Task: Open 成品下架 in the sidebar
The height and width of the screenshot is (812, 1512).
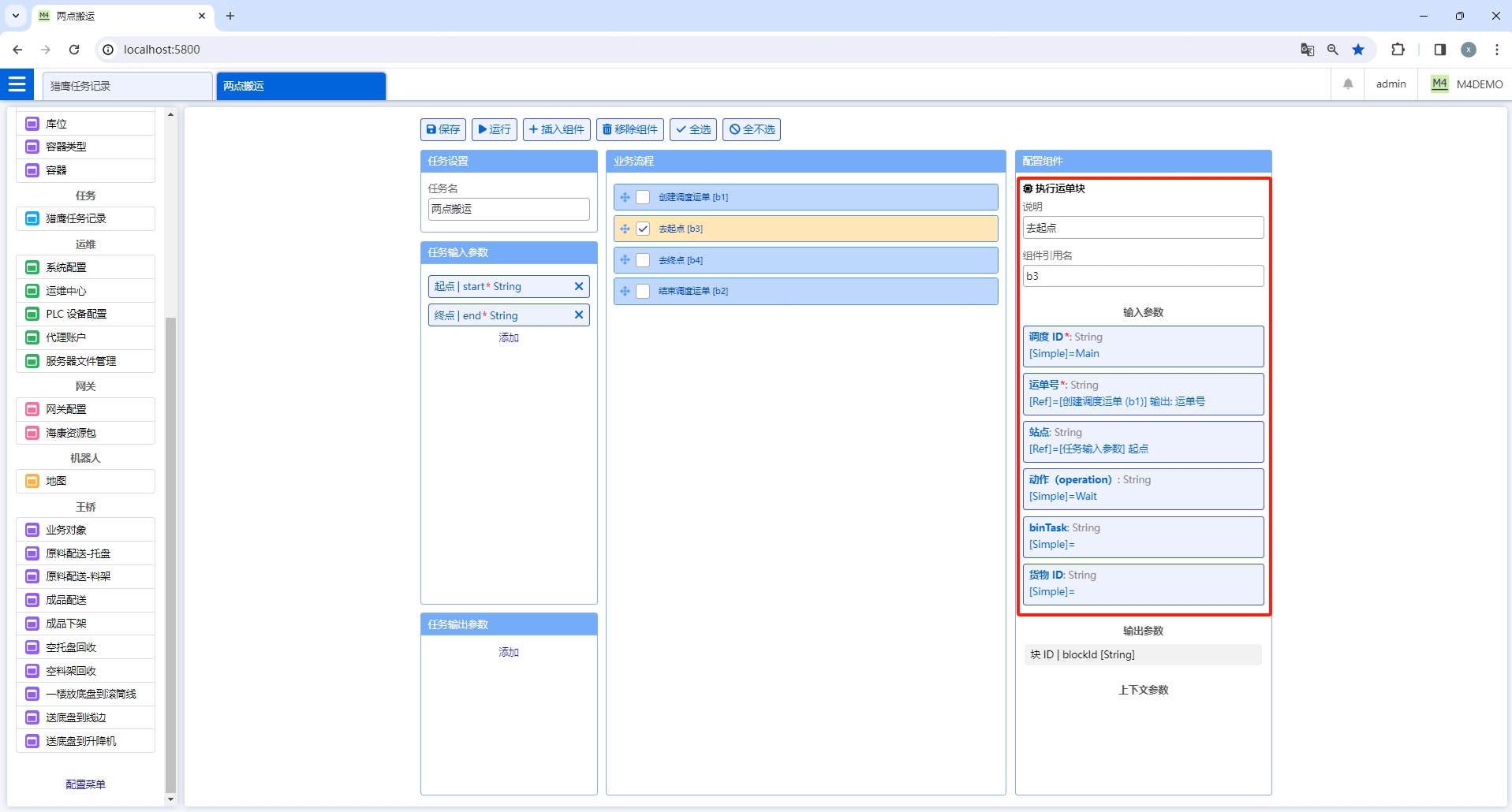Action: [85, 624]
